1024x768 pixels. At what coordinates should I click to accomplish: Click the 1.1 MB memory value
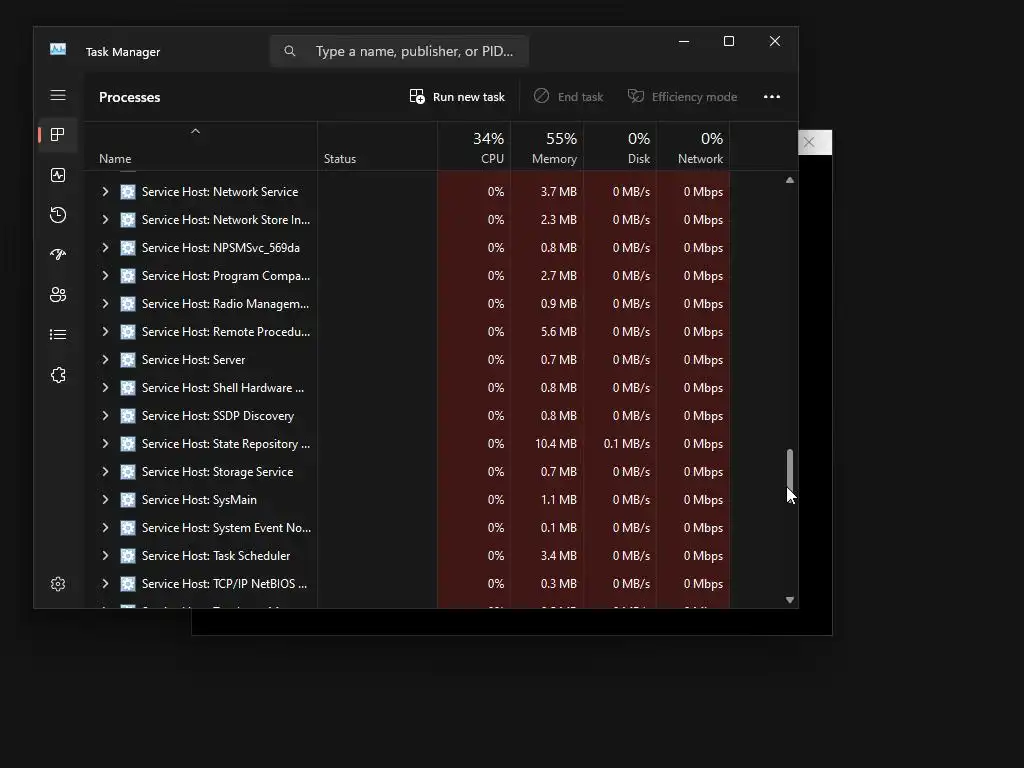click(x=558, y=500)
